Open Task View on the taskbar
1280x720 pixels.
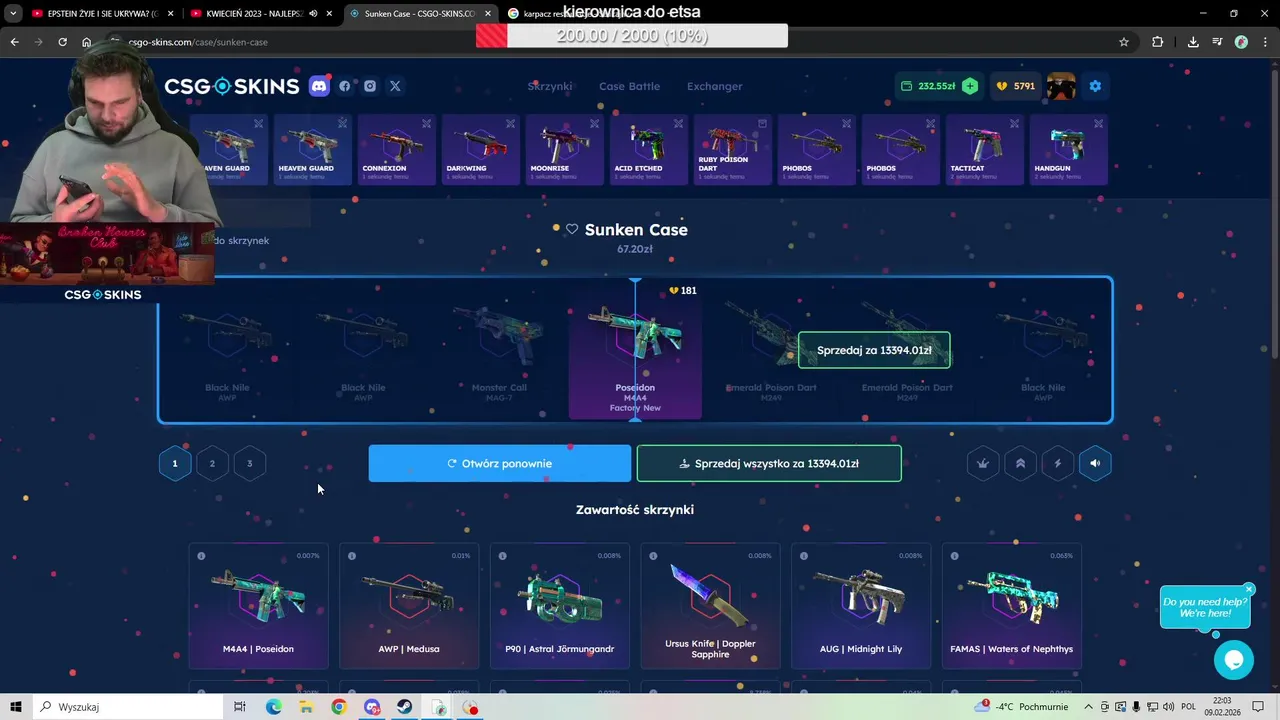pyautogui.click(x=240, y=707)
